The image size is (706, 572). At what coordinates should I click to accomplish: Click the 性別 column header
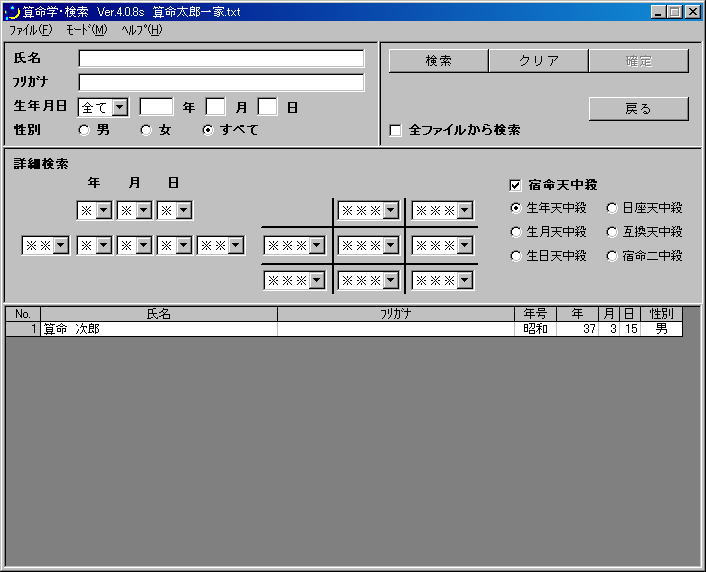pyautogui.click(x=661, y=314)
